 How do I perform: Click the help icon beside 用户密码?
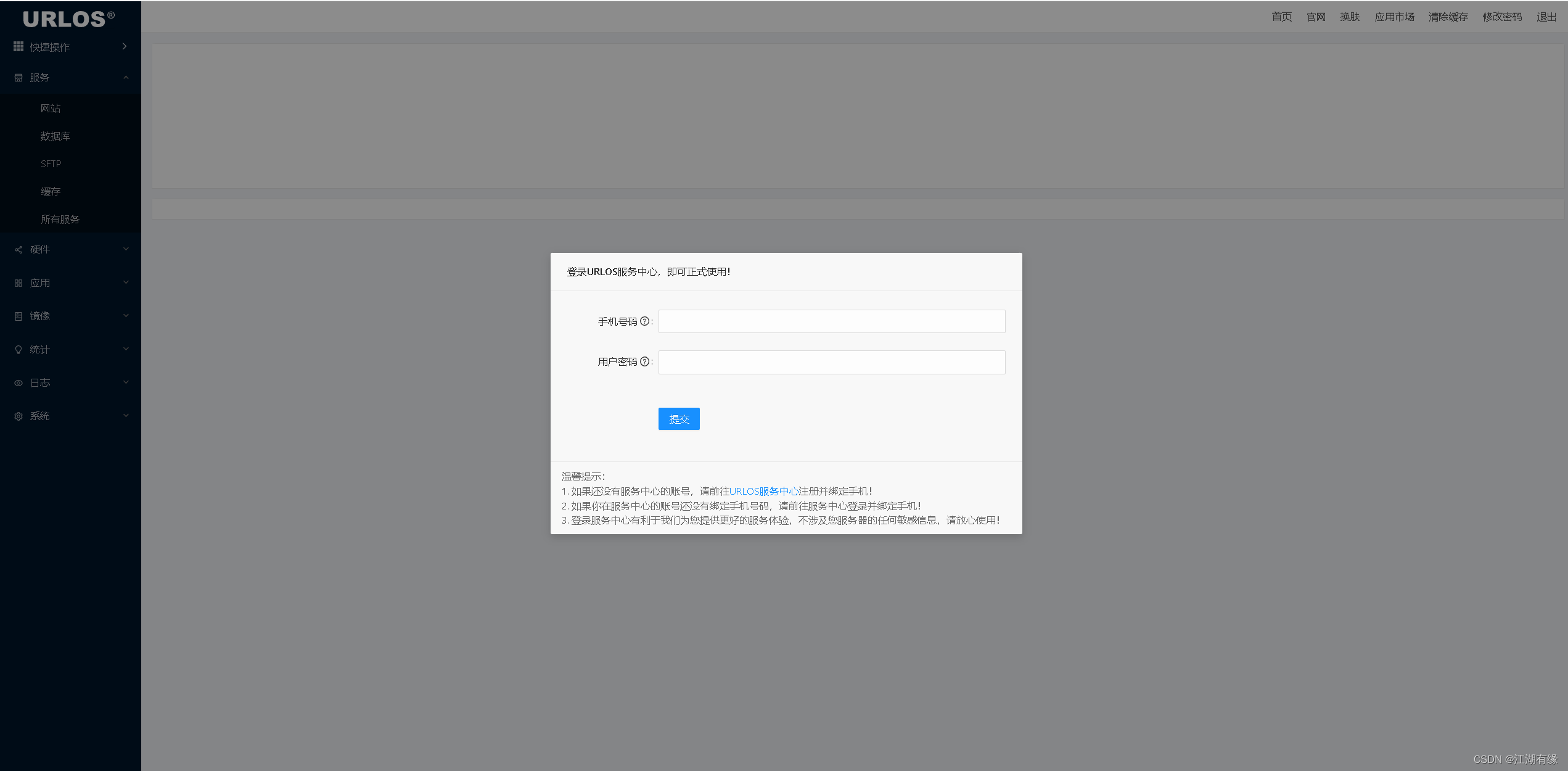646,361
